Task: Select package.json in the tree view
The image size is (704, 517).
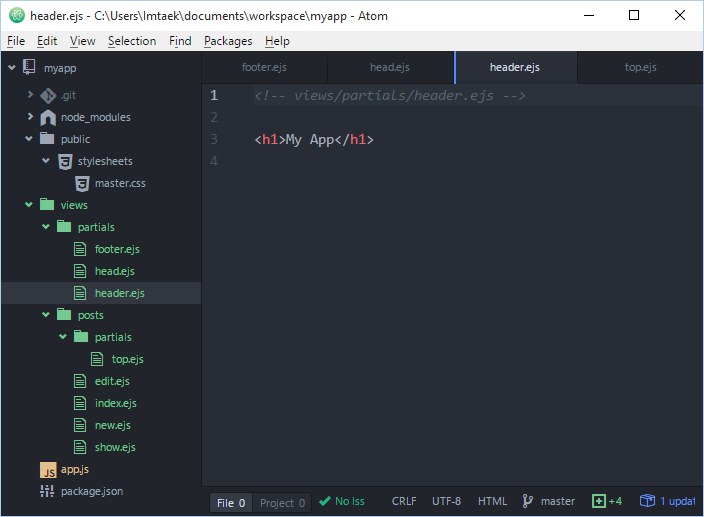Action: (x=92, y=491)
